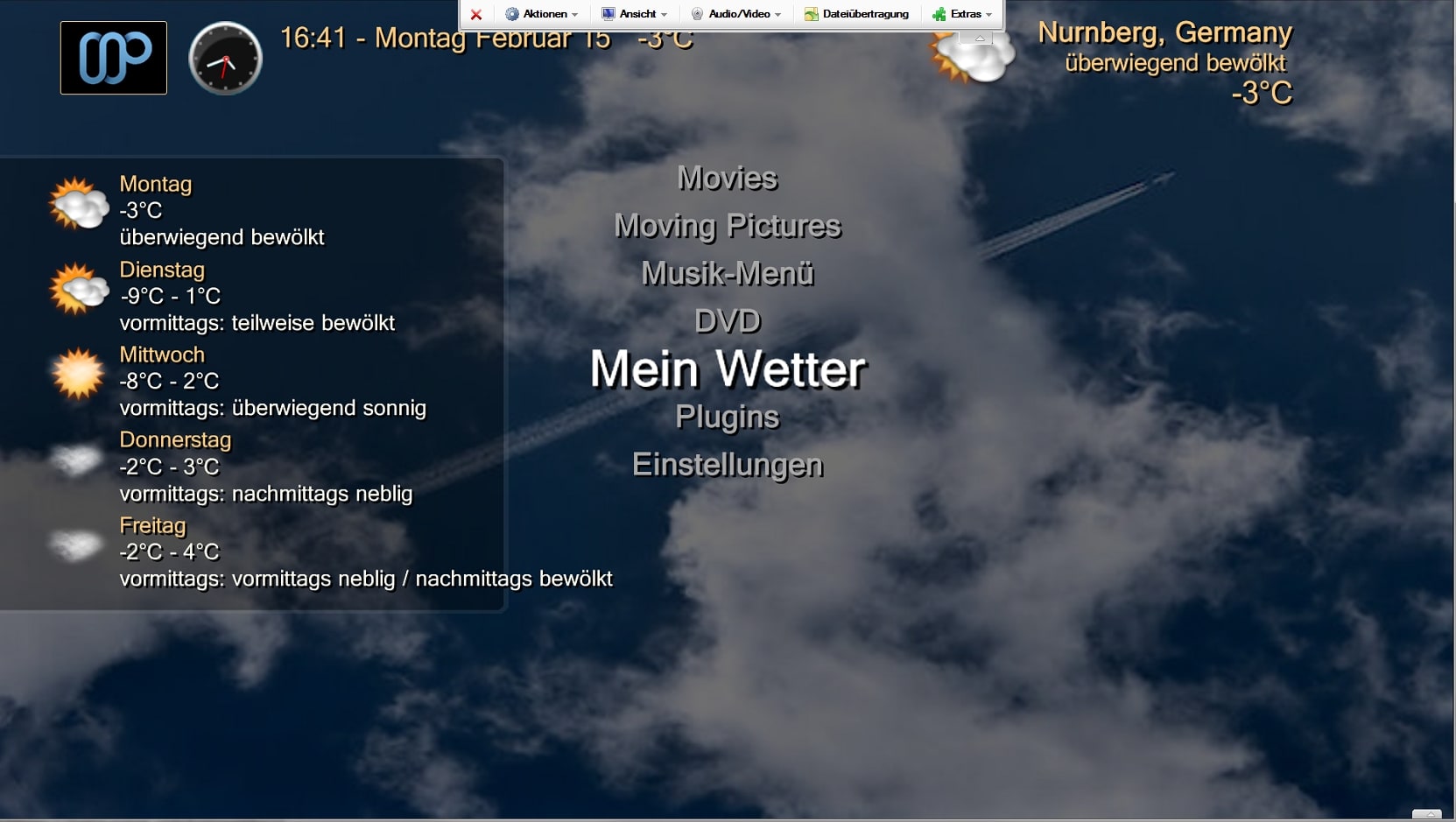Screen dimensions: 1456x822
Task: Expand the Ansicht dropdown menu
Action: click(x=635, y=14)
